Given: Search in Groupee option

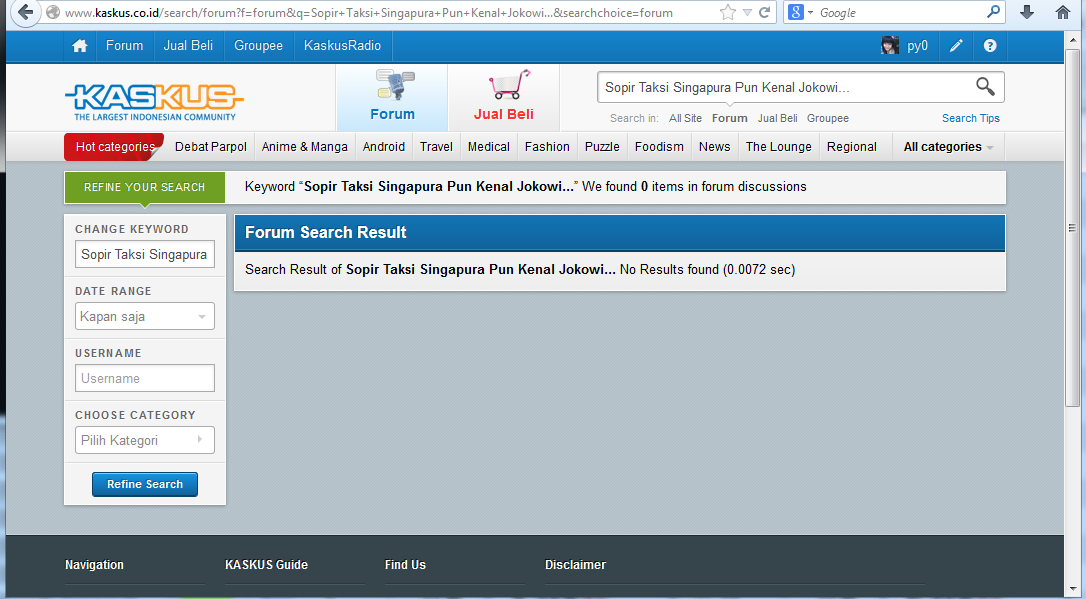Looking at the screenshot, I should point(828,118).
